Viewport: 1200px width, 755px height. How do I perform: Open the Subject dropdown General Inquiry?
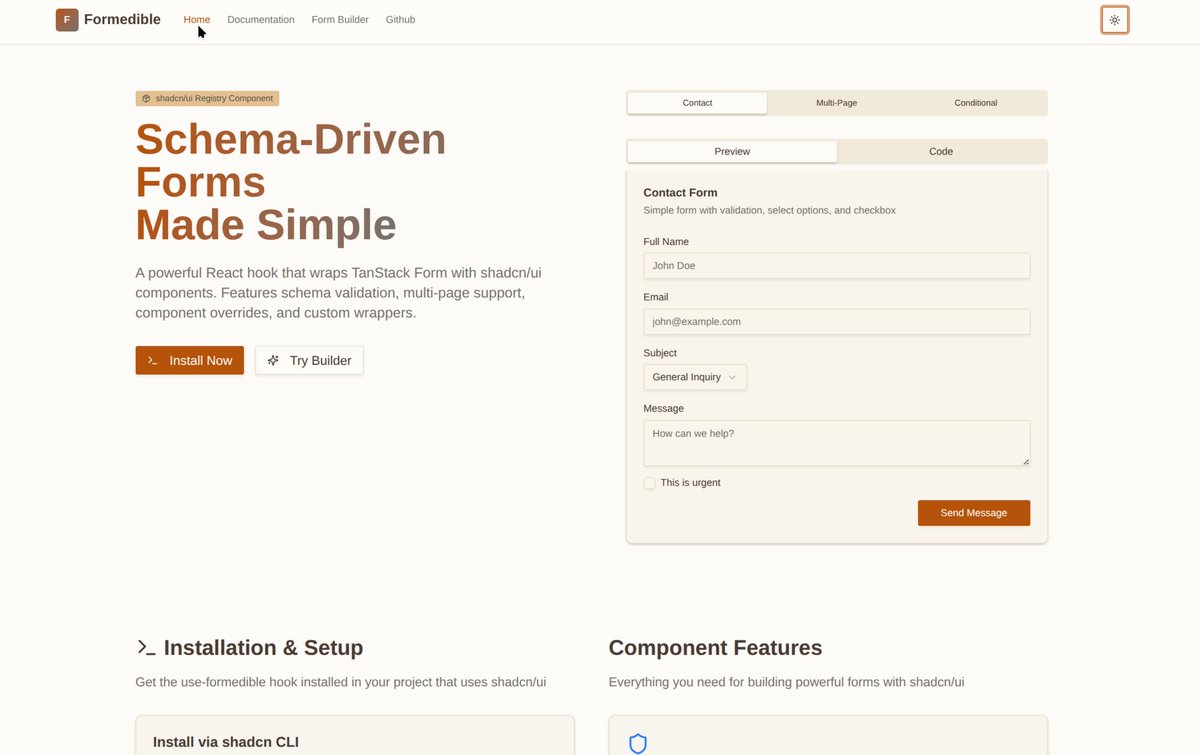pos(695,377)
